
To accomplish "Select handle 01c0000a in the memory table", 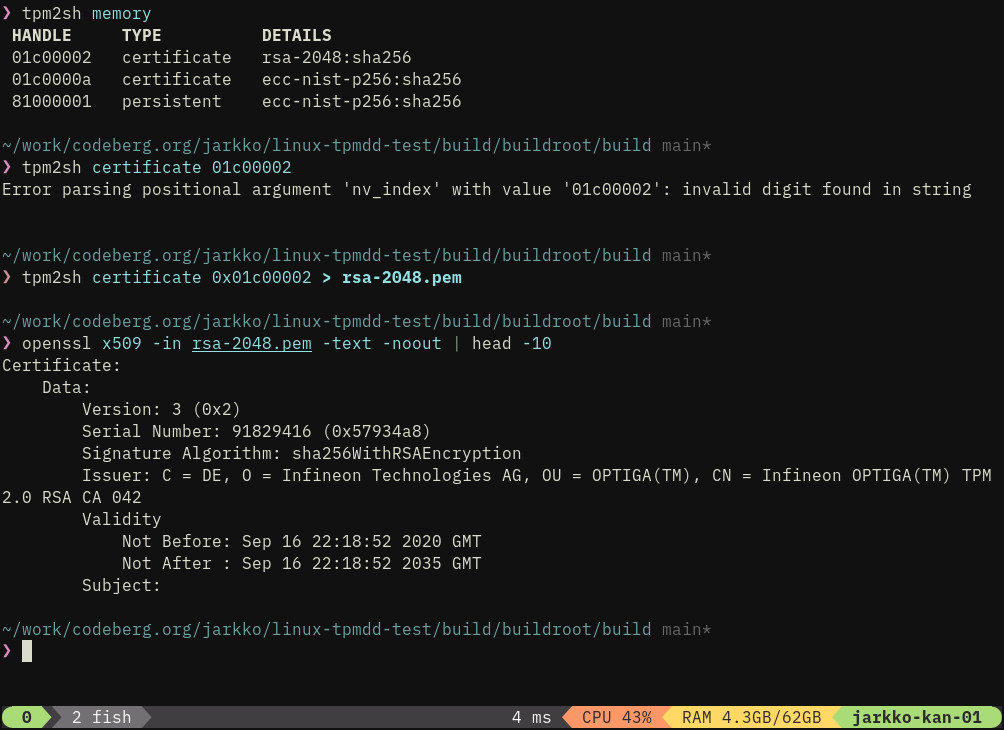I will (52, 80).
